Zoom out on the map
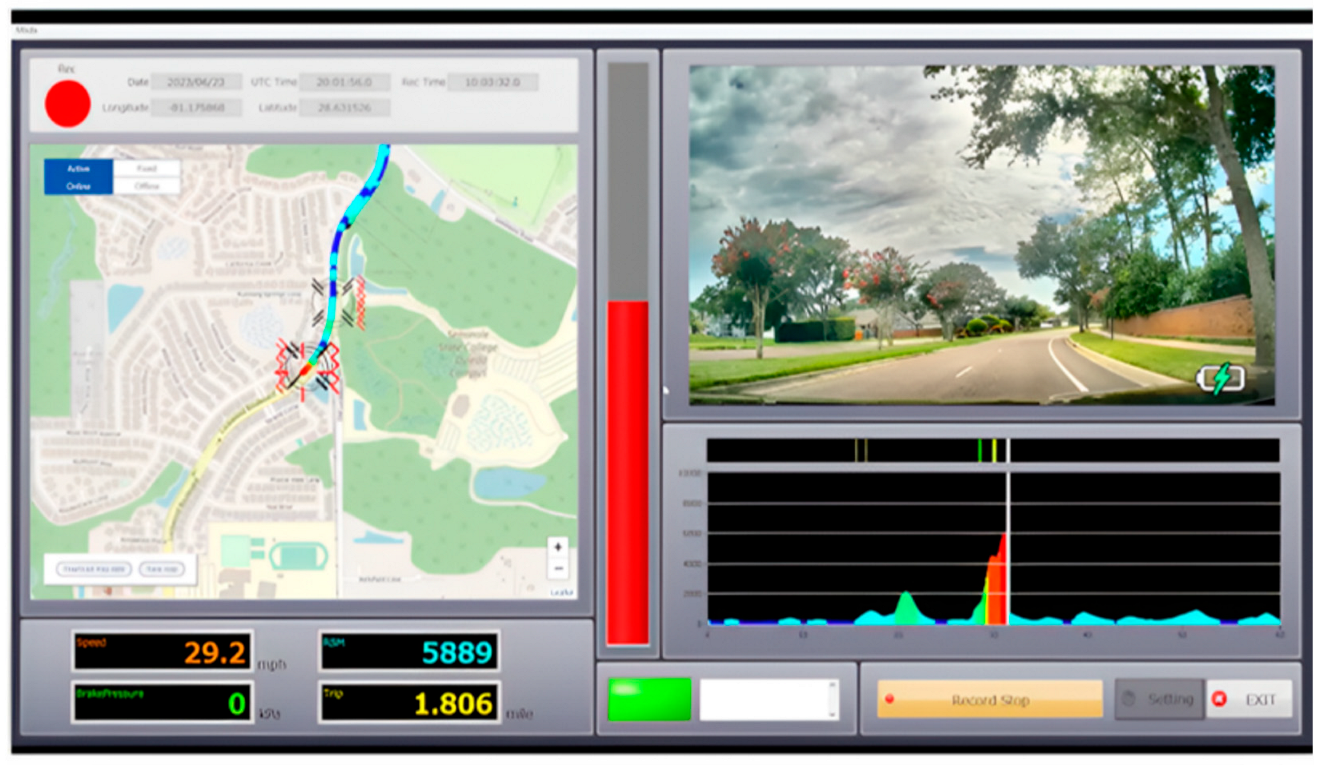Image resolution: width=1319 pixels, height=765 pixels. click(558, 568)
